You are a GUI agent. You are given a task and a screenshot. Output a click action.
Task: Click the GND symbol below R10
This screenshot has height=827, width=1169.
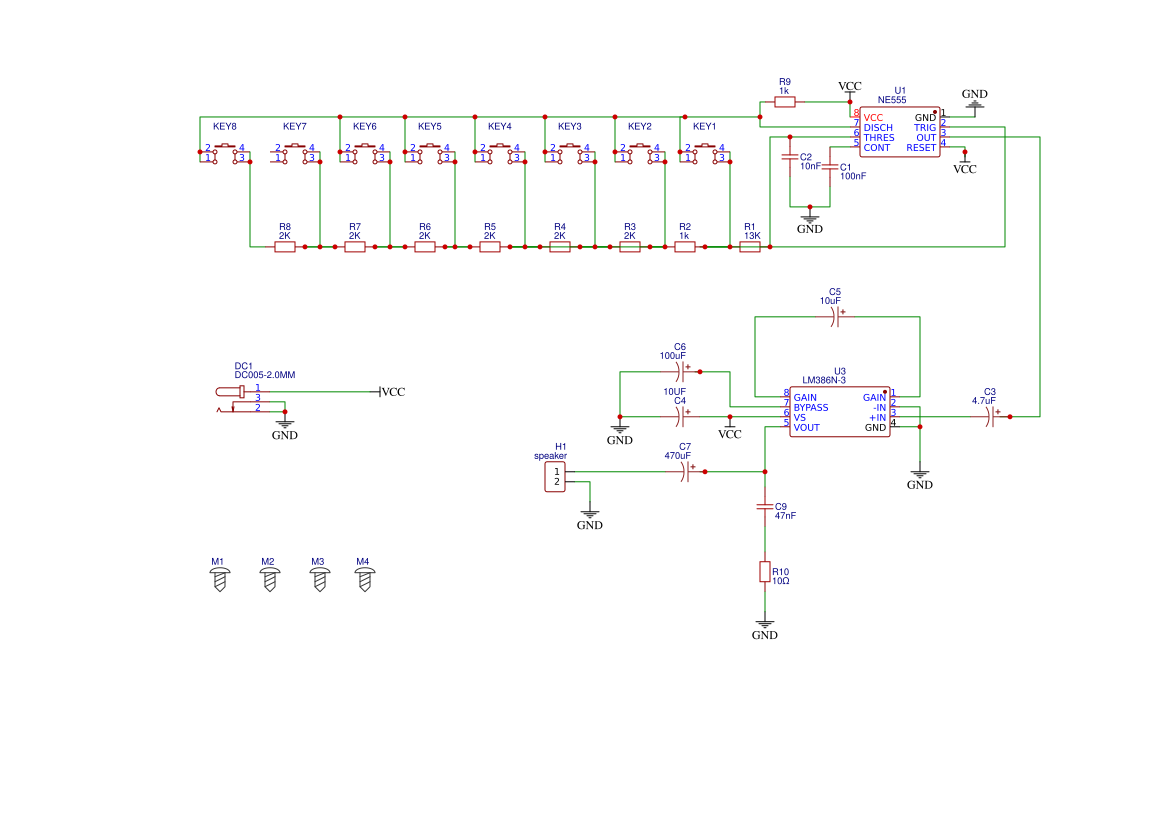tap(764, 628)
